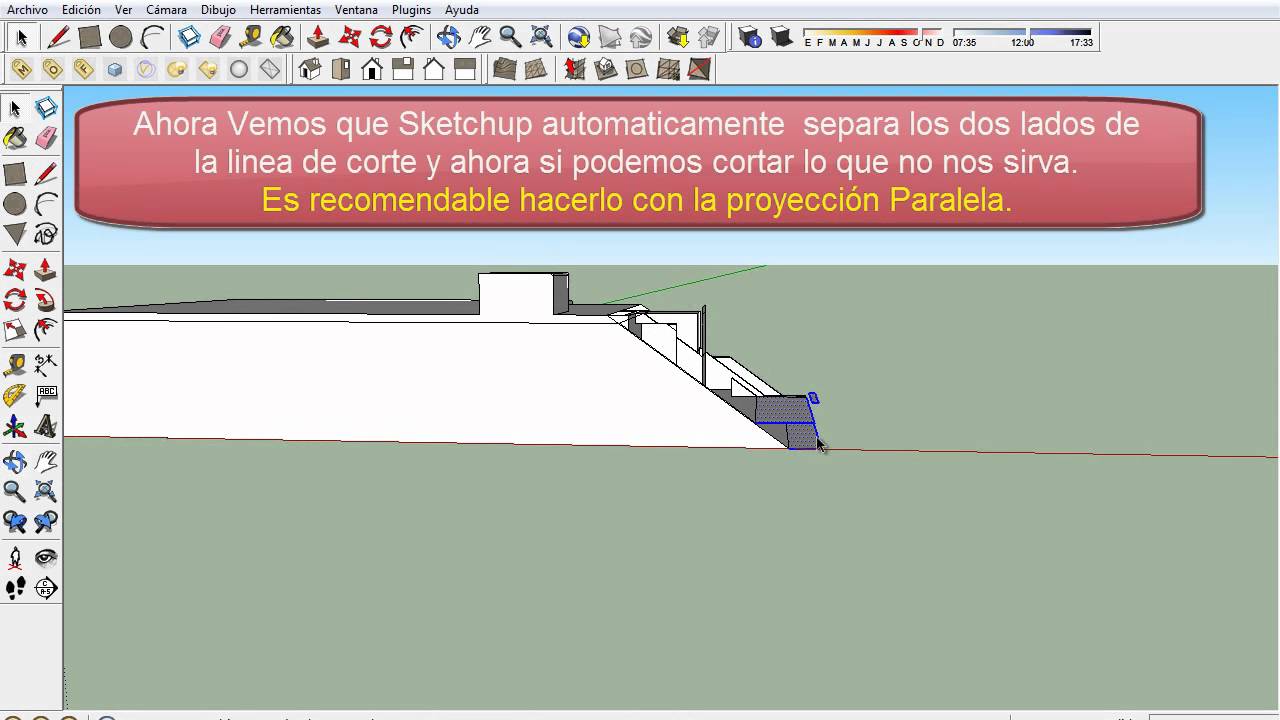Activate the Walk footprints tool
The image size is (1280, 720).
click(x=15, y=588)
